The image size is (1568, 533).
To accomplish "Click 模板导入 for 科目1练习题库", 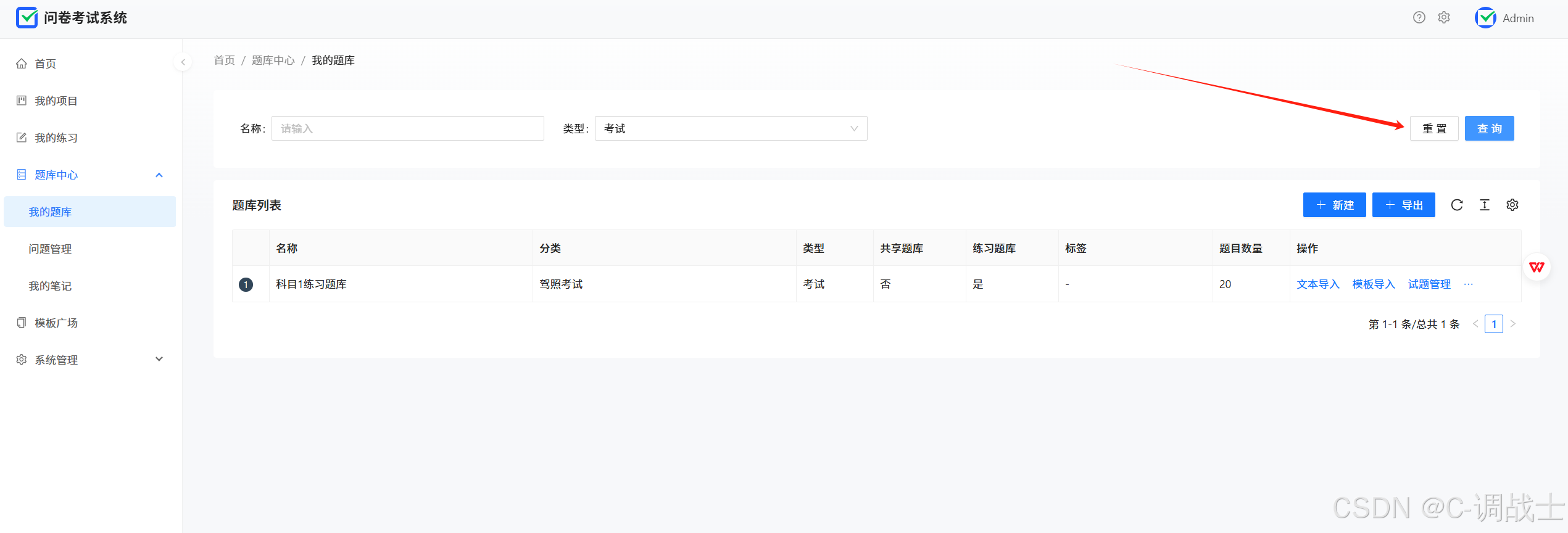I will [1374, 284].
